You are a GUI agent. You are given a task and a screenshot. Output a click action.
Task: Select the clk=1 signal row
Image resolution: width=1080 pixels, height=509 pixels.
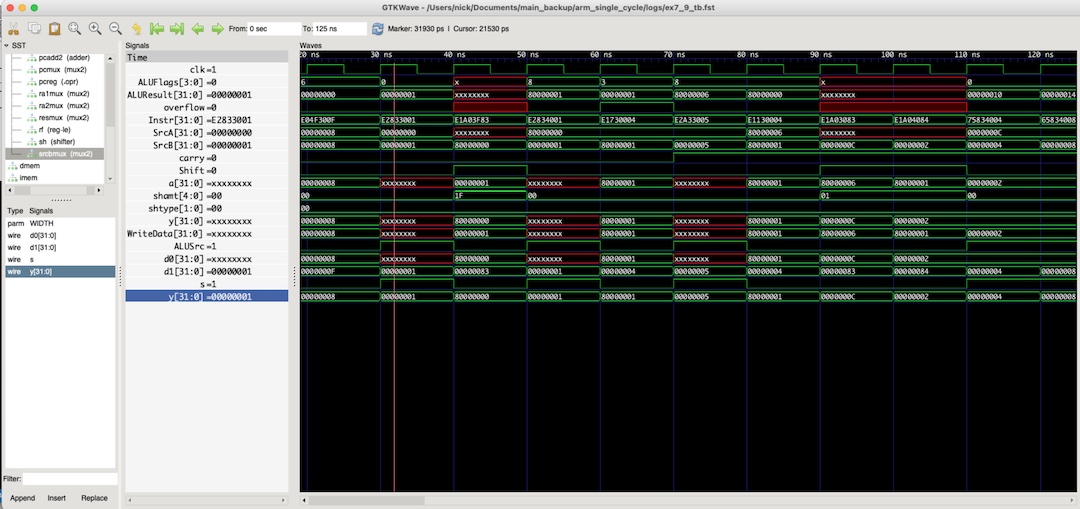point(207,70)
